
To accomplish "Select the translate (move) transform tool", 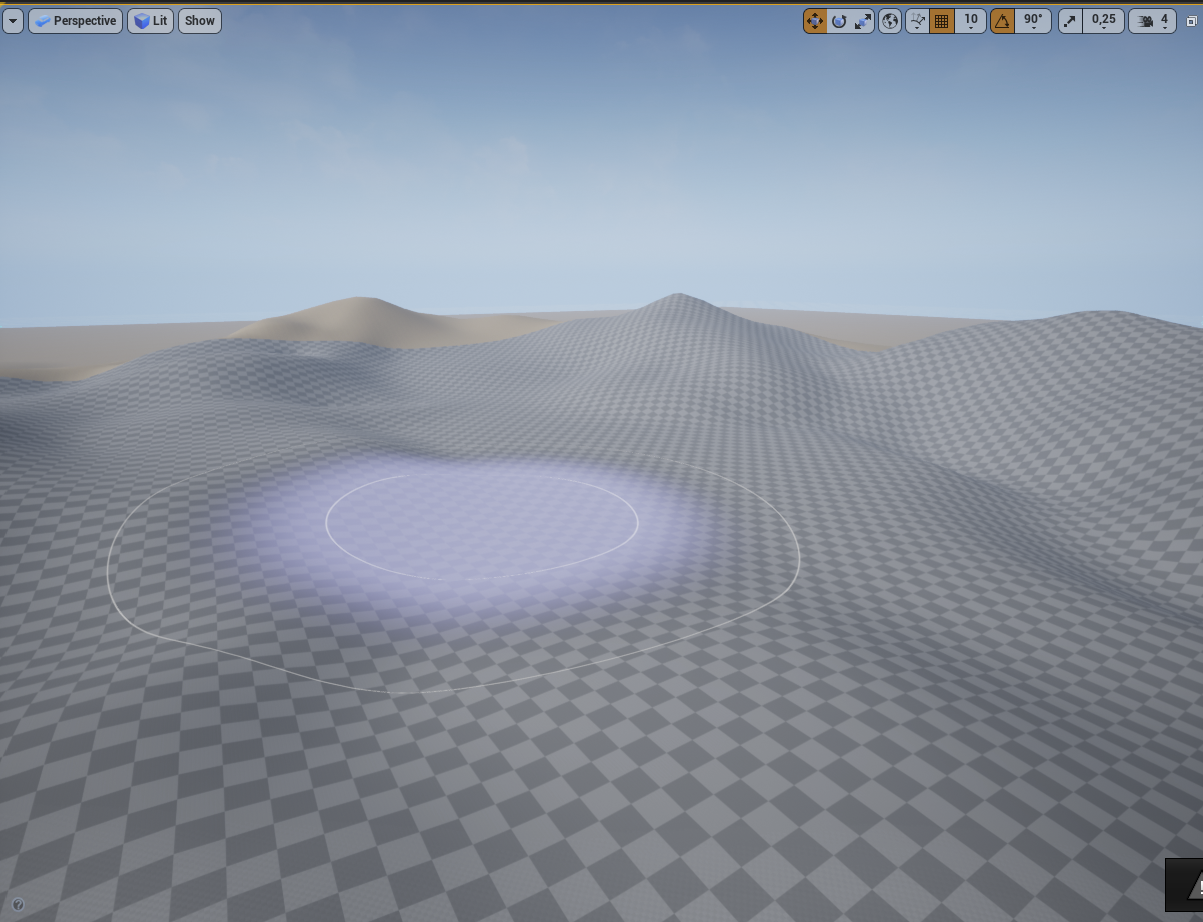I will [815, 21].
